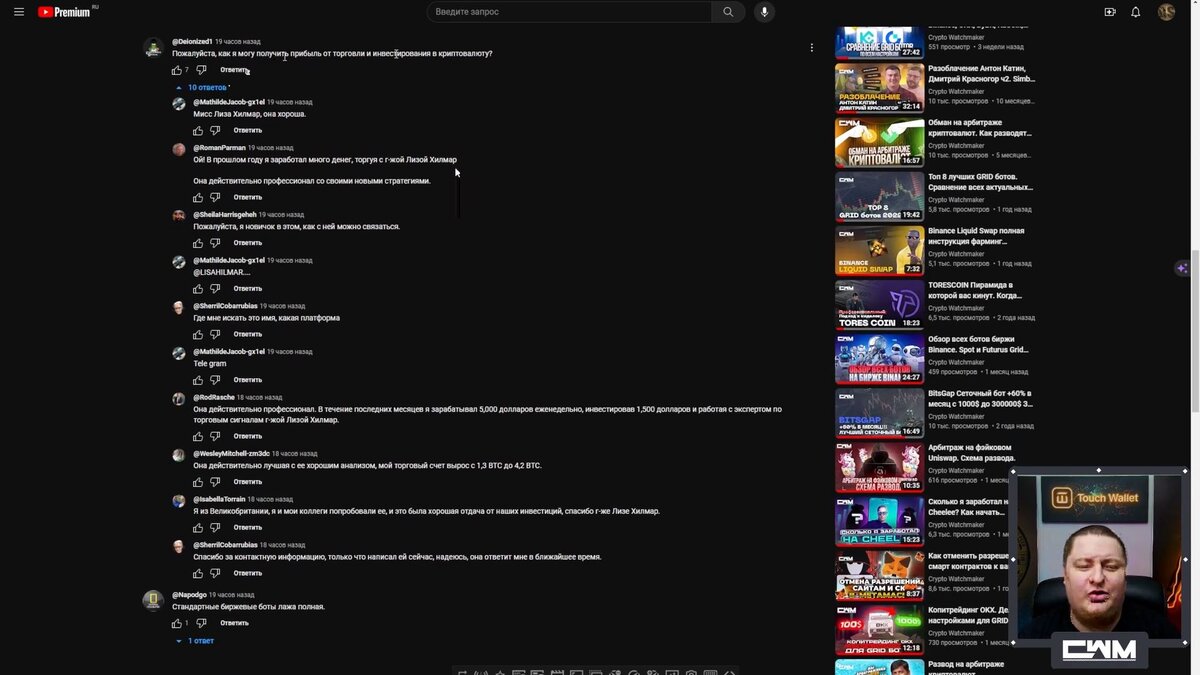Click Ответить under @SheilaHarrisgeheh's reply
The image size is (1200, 675).
coord(248,243)
